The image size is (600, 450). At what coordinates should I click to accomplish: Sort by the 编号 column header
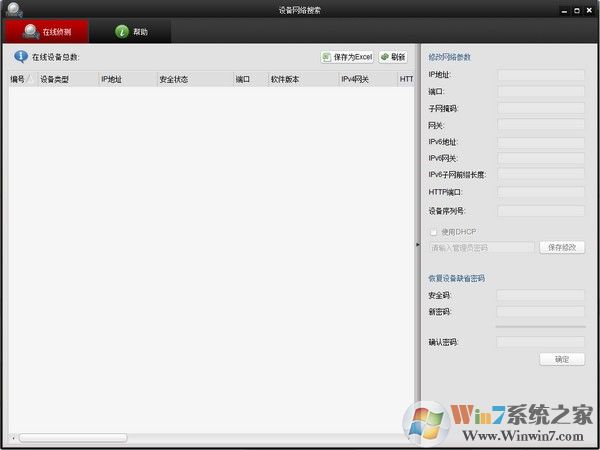pyautogui.click(x=20, y=78)
